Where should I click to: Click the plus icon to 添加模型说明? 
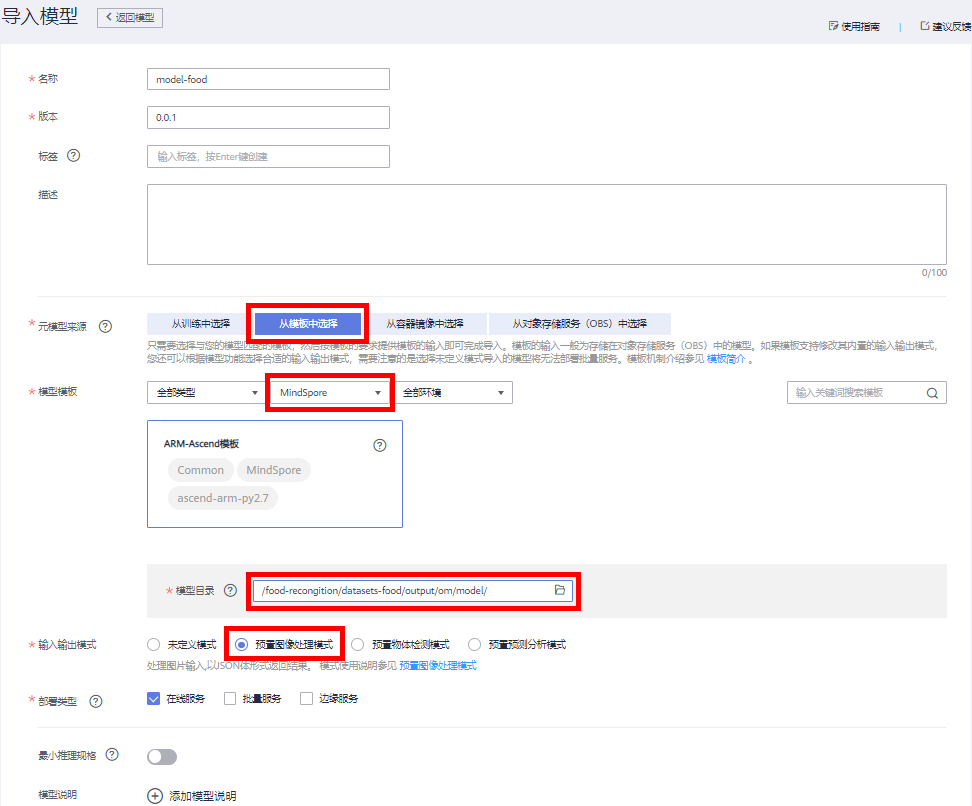(x=155, y=796)
